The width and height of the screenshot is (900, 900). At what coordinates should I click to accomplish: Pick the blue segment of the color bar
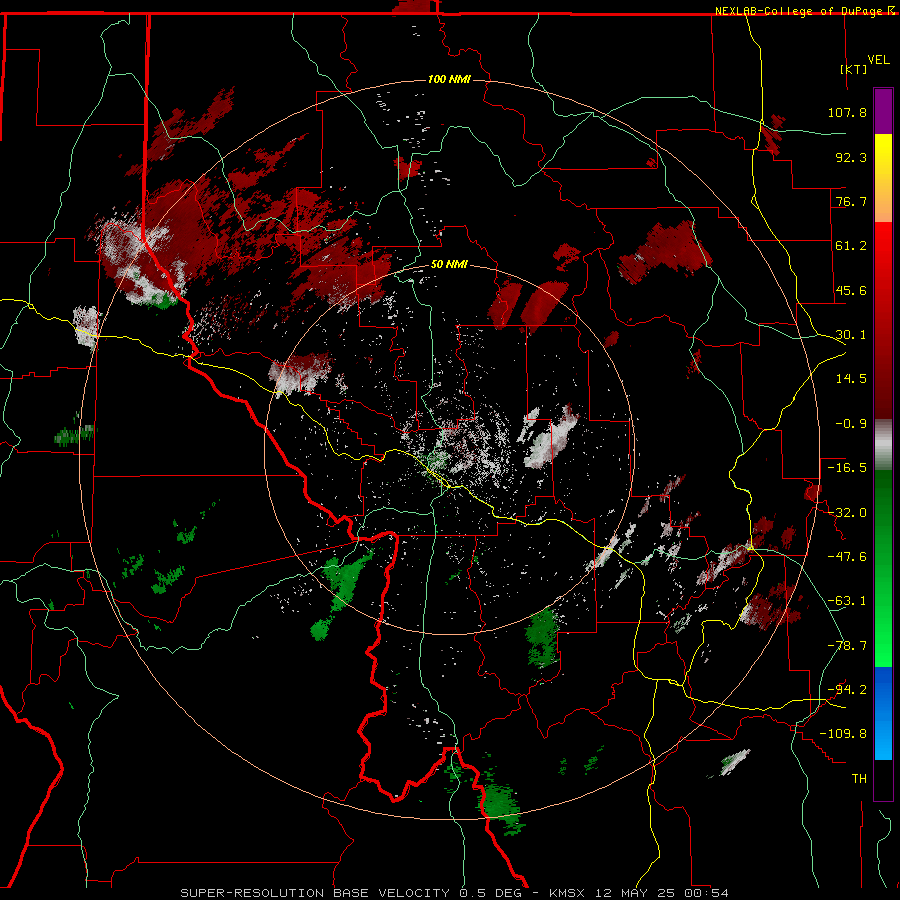tap(883, 713)
